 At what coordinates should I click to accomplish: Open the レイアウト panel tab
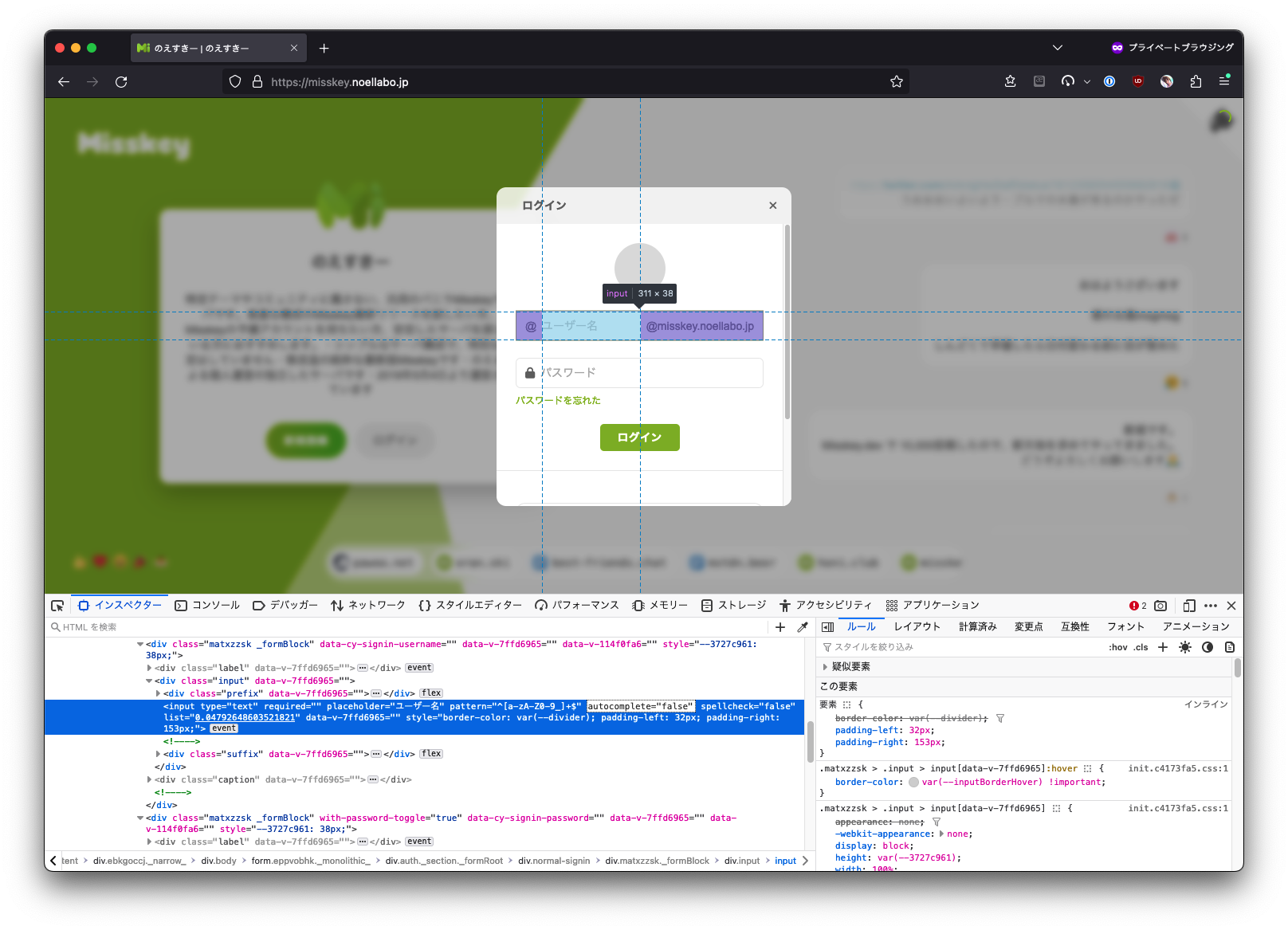[x=917, y=626]
